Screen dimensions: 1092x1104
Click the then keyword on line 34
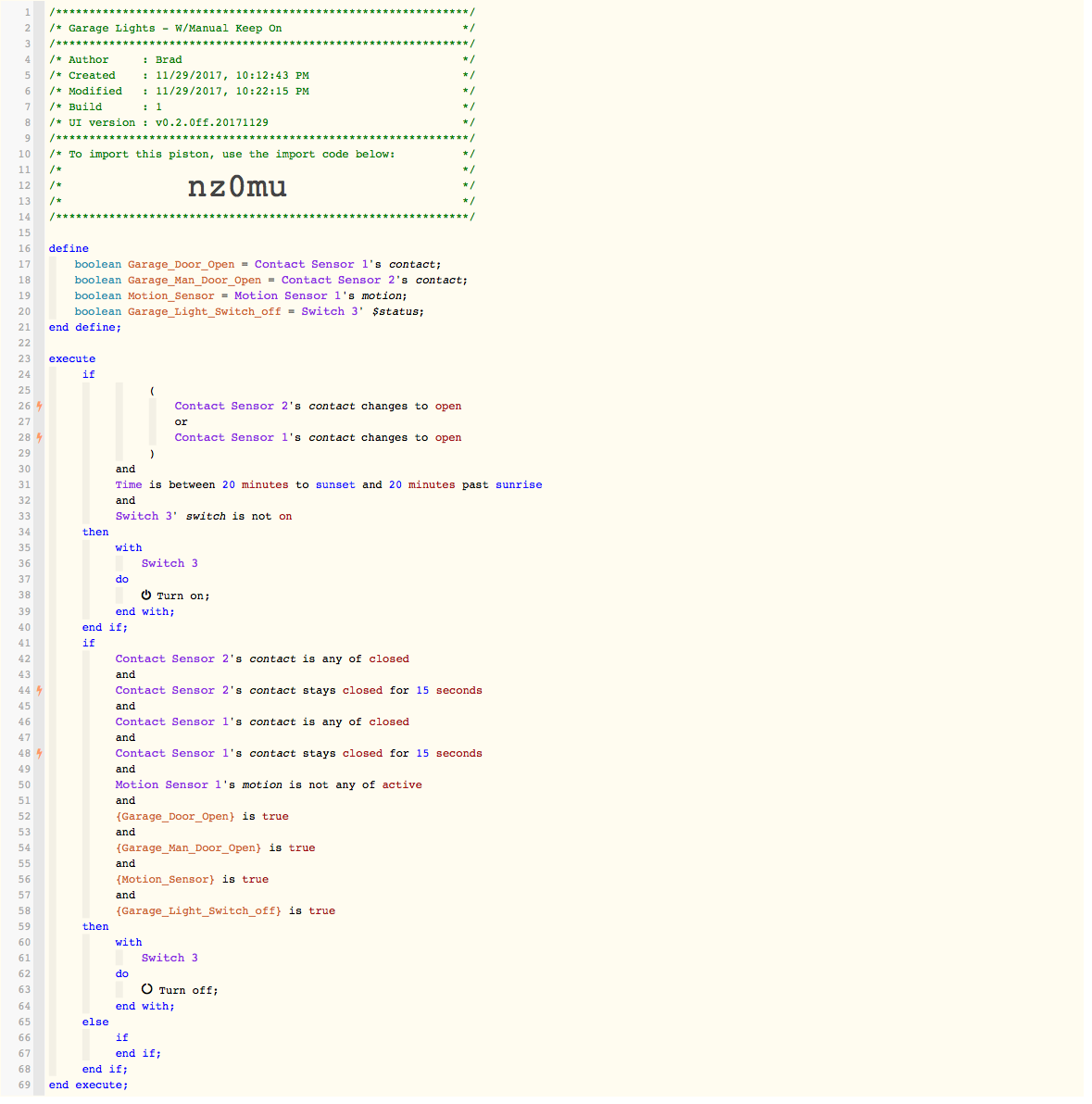click(95, 533)
